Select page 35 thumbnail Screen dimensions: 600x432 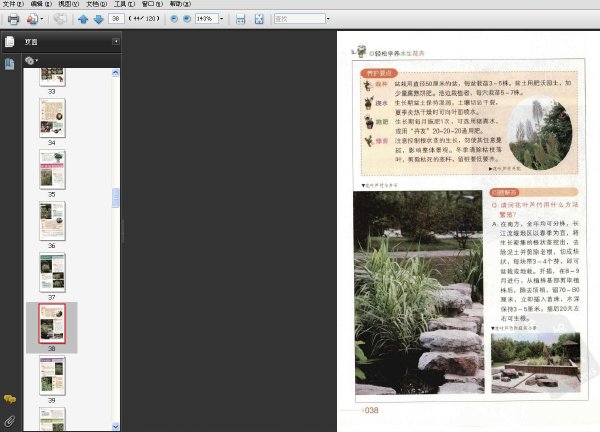pyautogui.click(x=52, y=170)
